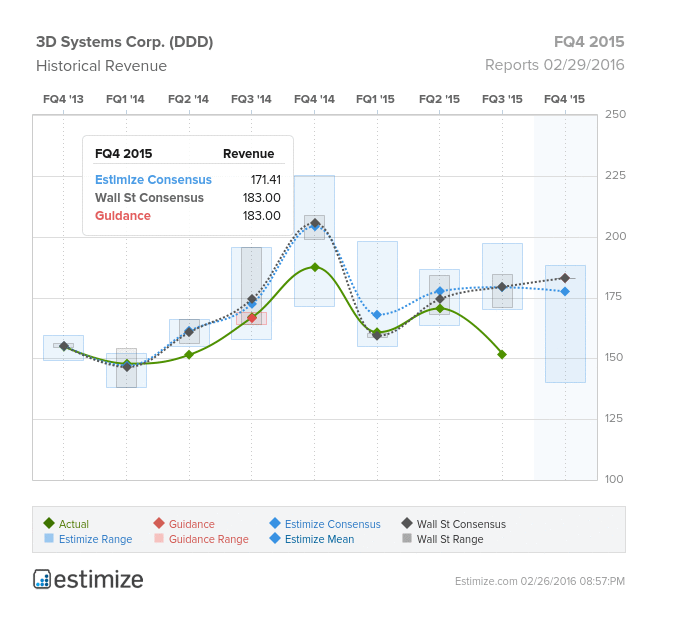Click the FQ4 2015 header at top right
This screenshot has height=620, width=675.
coord(589,42)
